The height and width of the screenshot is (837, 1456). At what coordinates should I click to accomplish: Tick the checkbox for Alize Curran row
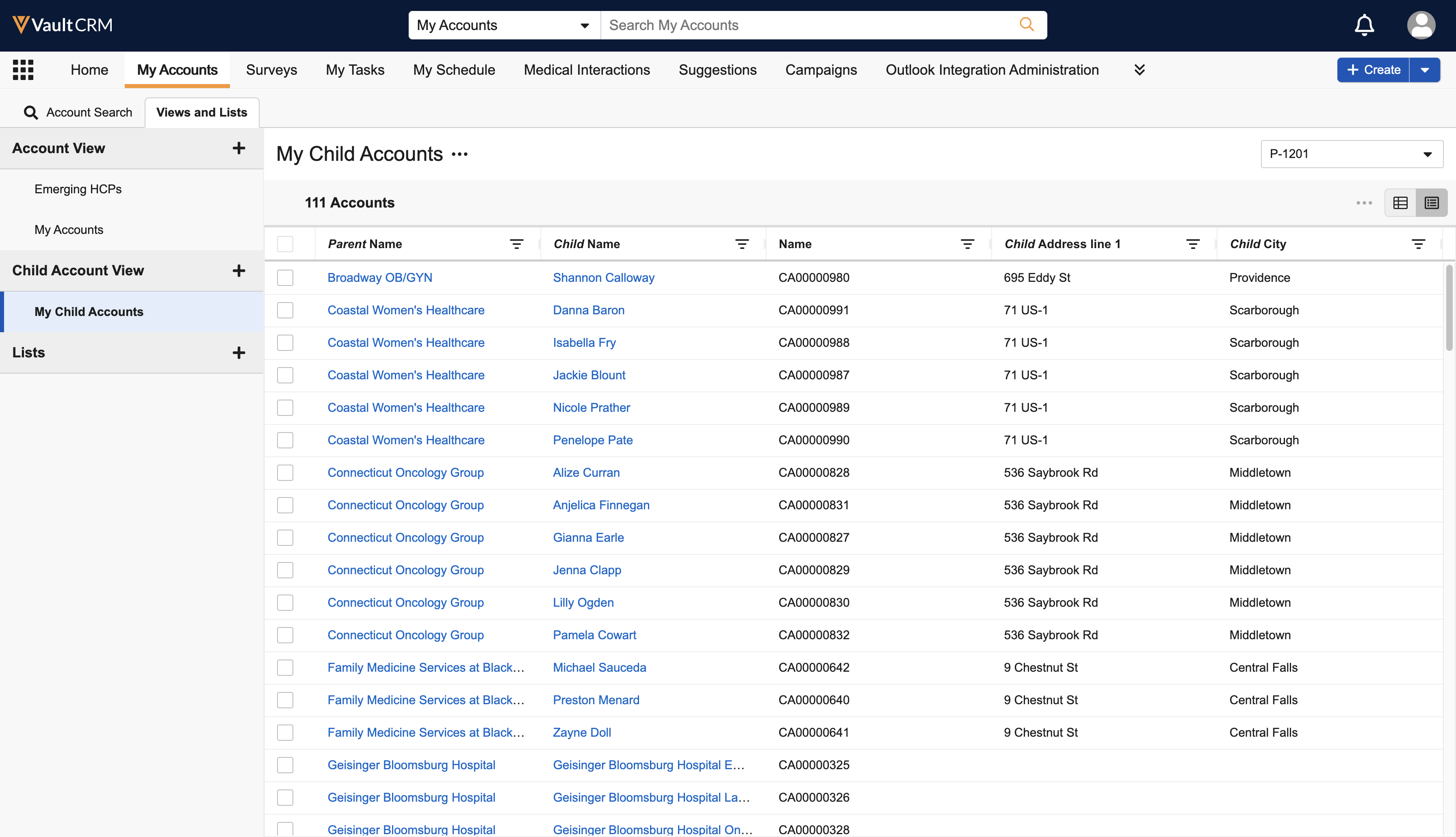coord(285,473)
